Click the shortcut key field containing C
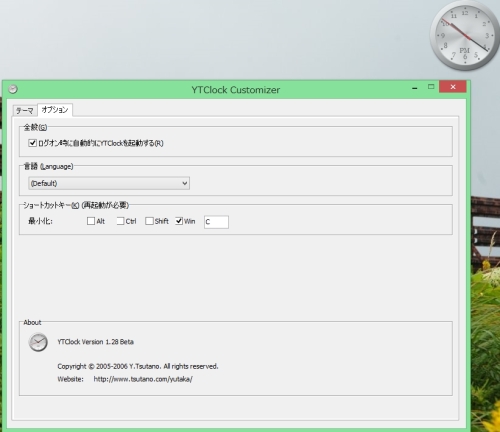This screenshot has width=500, height=432. pyautogui.click(x=216, y=222)
